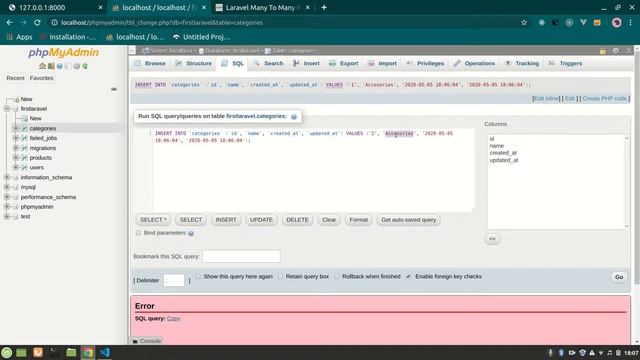
Task: Open the Structure tab
Action: coord(193,63)
